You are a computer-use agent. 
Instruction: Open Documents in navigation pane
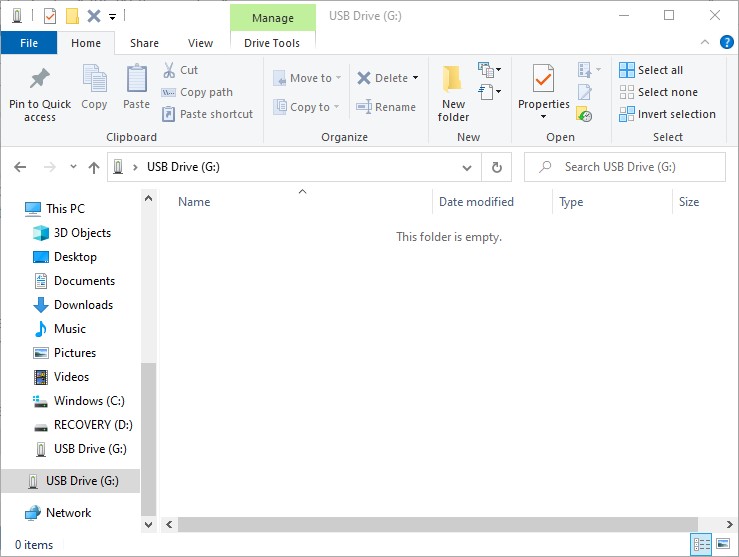click(x=74, y=281)
